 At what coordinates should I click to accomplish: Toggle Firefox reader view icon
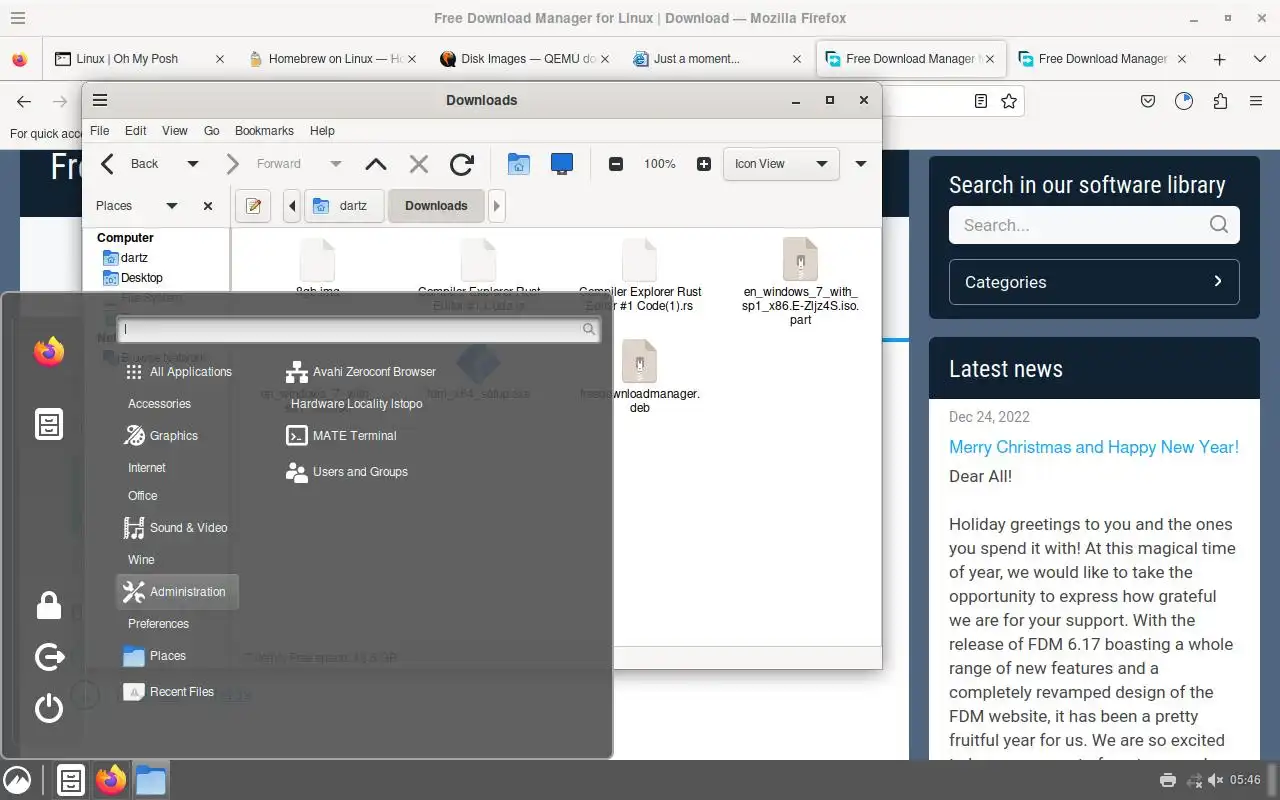coord(981,101)
